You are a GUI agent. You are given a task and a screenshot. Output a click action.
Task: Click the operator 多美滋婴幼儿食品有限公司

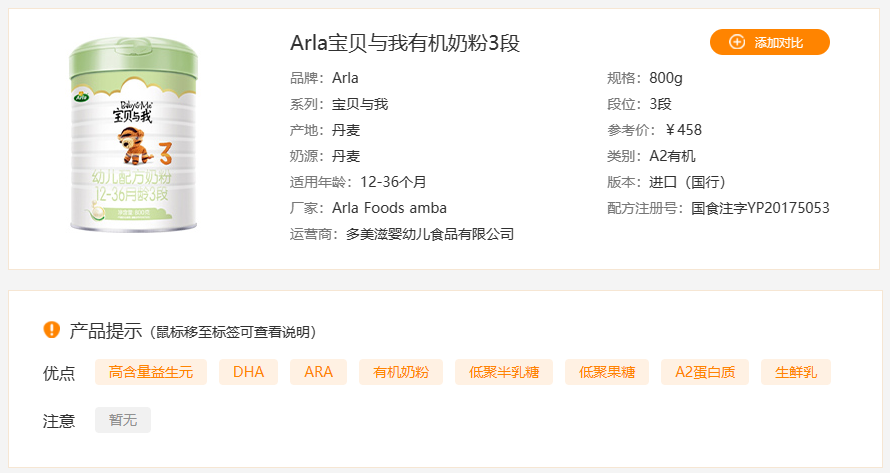(x=430, y=234)
